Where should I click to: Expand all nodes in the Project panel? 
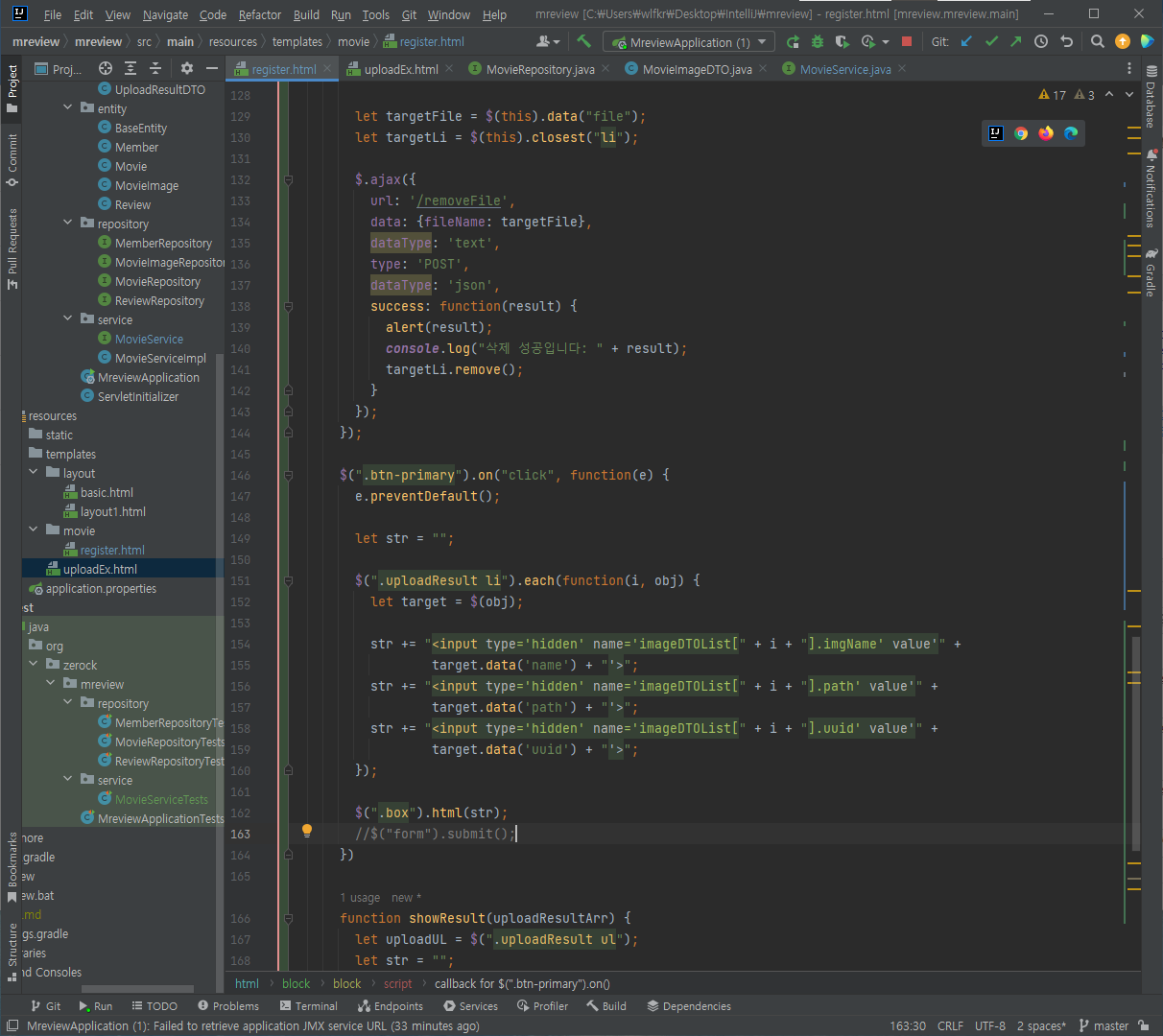(x=131, y=68)
